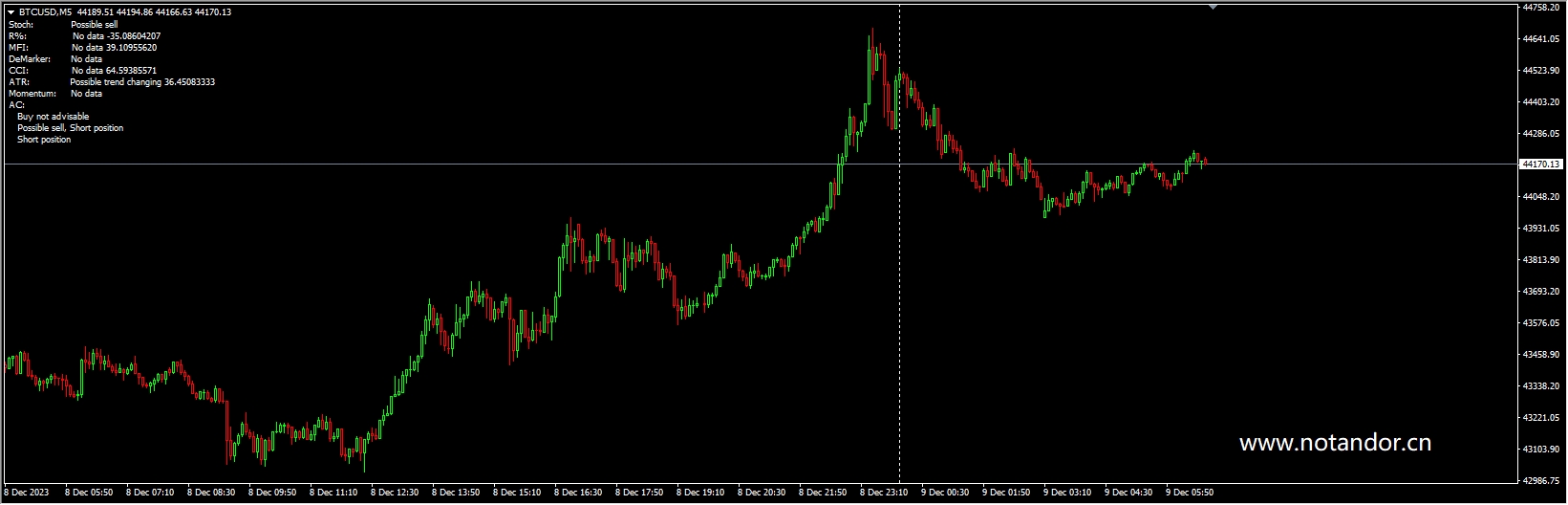Click the '9 Dec 05:50' time axis label

[1190, 493]
